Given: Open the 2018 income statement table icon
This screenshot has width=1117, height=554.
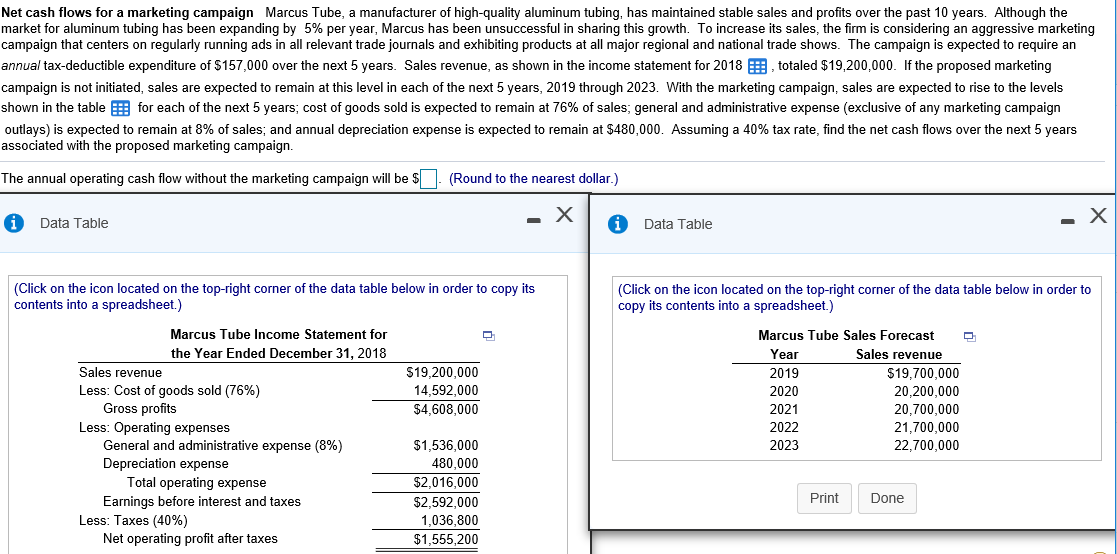Looking at the screenshot, I should [x=757, y=67].
